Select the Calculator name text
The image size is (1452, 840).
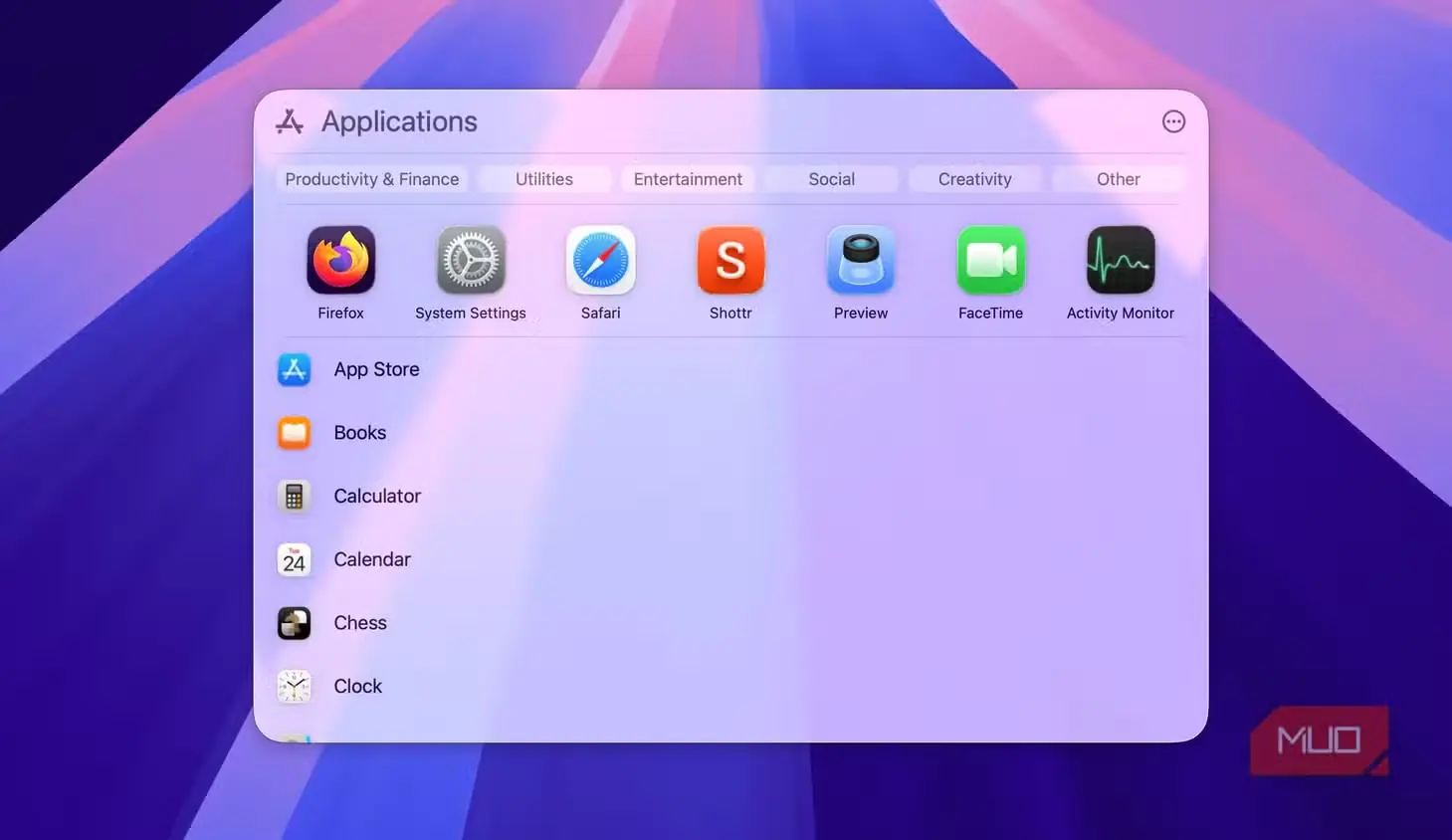pyautogui.click(x=377, y=496)
